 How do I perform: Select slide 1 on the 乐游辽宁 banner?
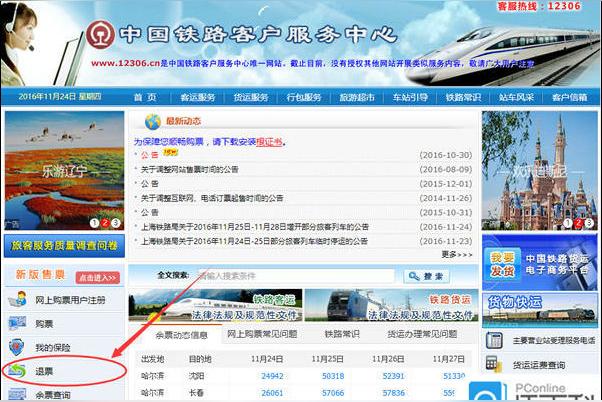pyautogui.click(x=94, y=223)
